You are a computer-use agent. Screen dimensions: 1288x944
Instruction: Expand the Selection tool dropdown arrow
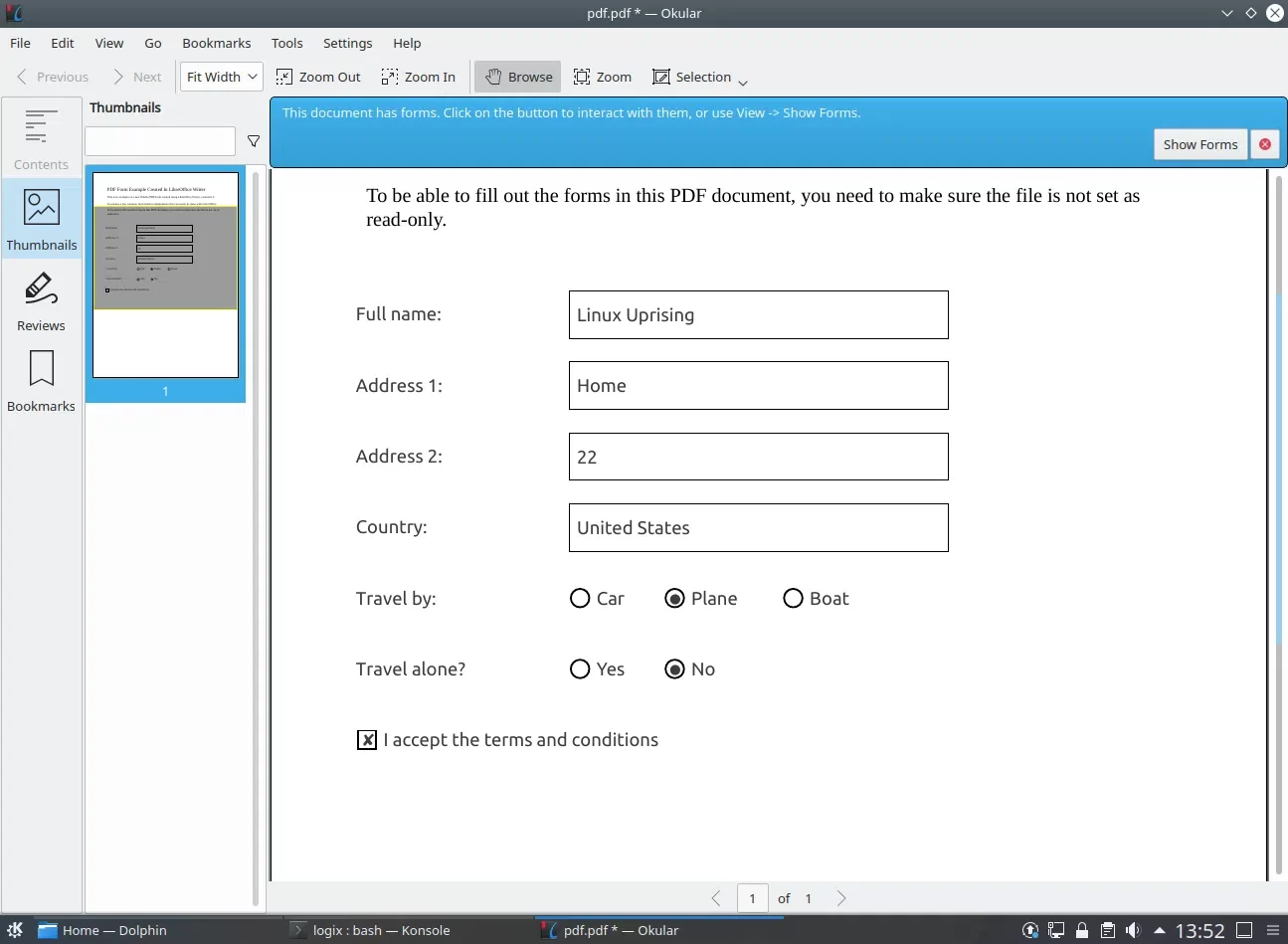point(743,82)
